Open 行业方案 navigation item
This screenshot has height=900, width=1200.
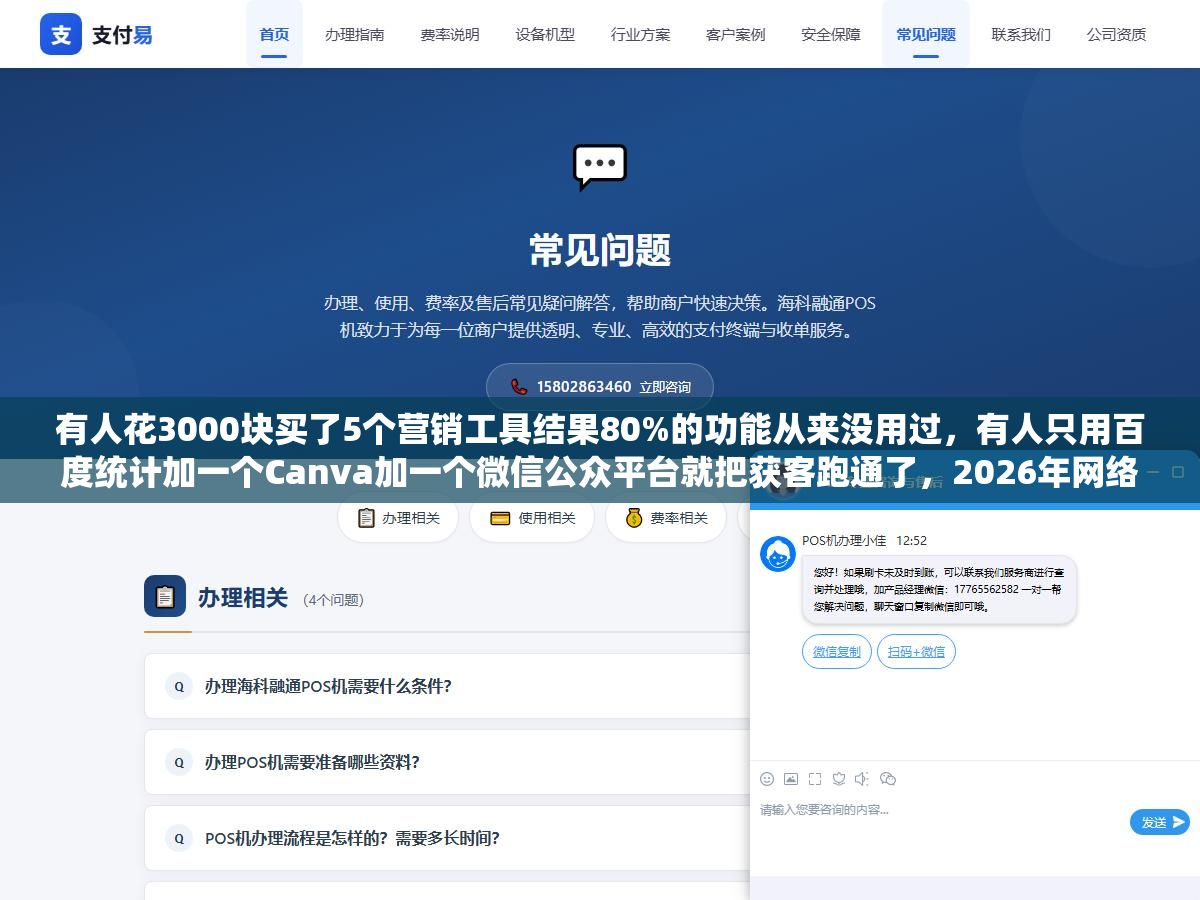pyautogui.click(x=641, y=34)
